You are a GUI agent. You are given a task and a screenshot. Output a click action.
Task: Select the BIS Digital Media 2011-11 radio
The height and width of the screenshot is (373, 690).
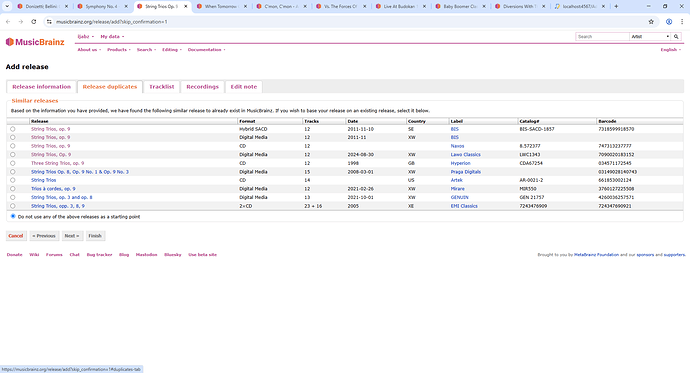coord(13,137)
